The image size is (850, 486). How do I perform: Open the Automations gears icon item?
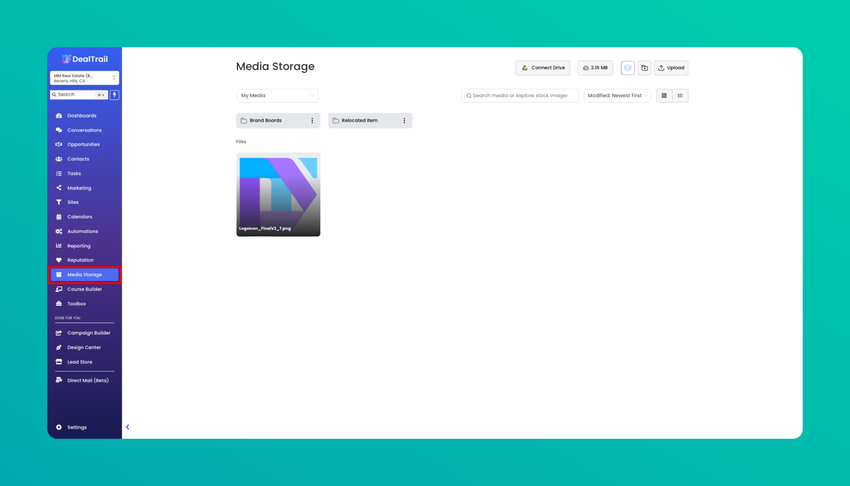84,231
